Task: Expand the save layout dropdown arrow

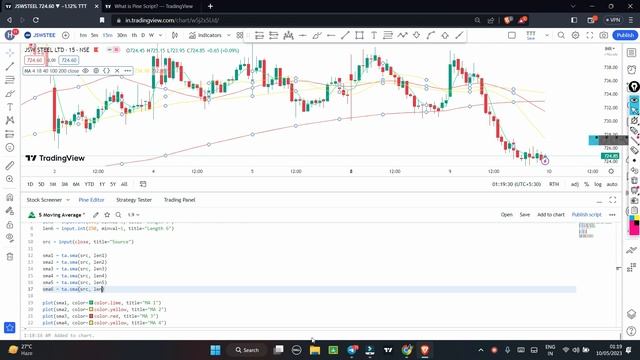Action: pos(547,36)
